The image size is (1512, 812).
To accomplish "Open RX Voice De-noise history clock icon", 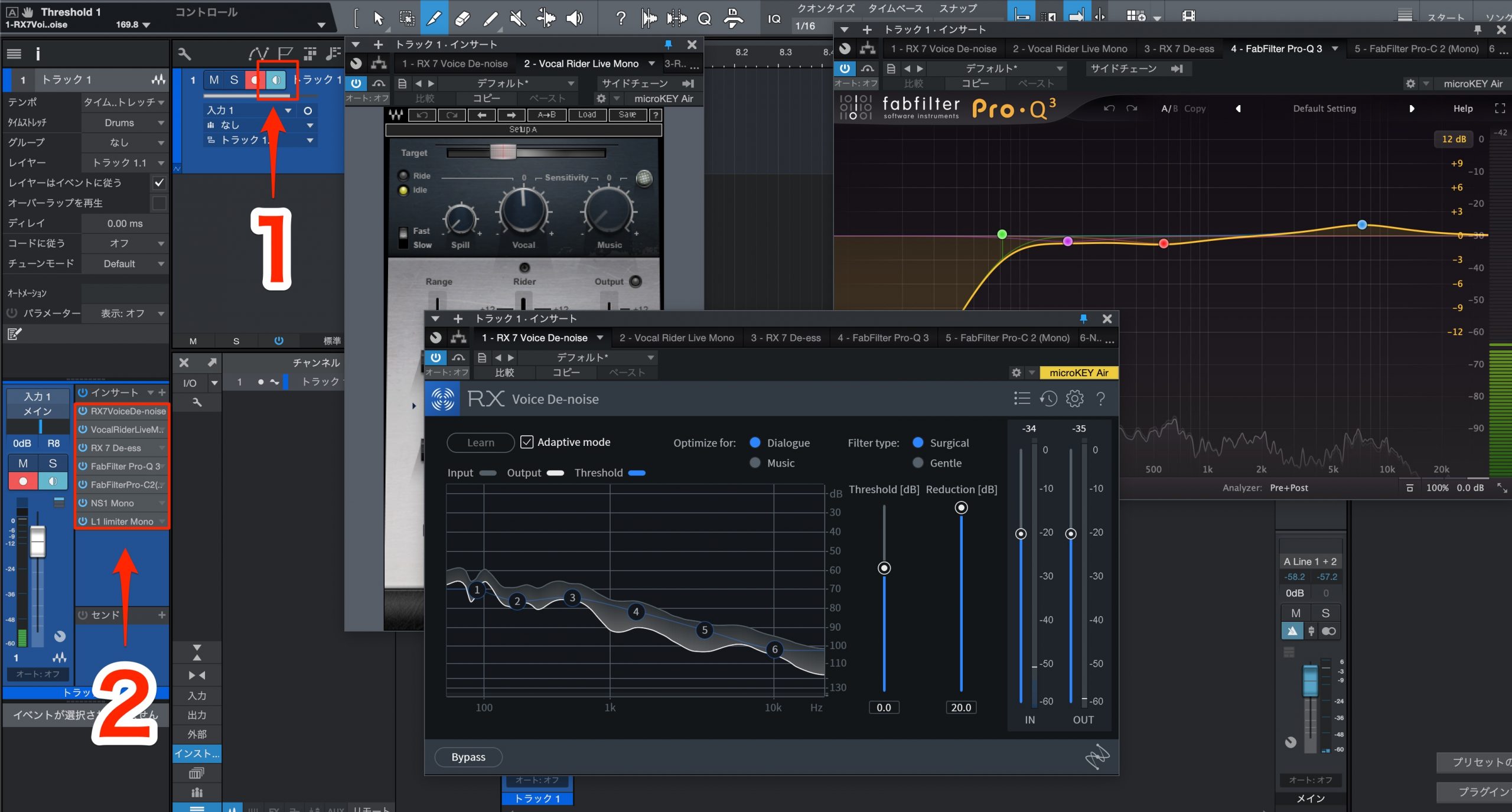I will click(x=1048, y=399).
